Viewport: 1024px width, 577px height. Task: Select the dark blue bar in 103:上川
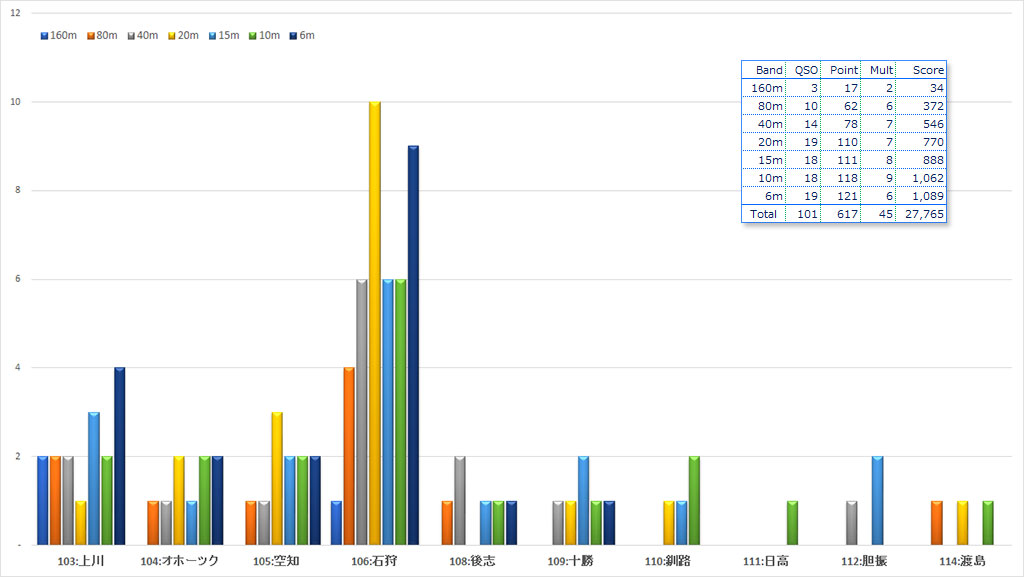pyautogui.click(x=120, y=455)
